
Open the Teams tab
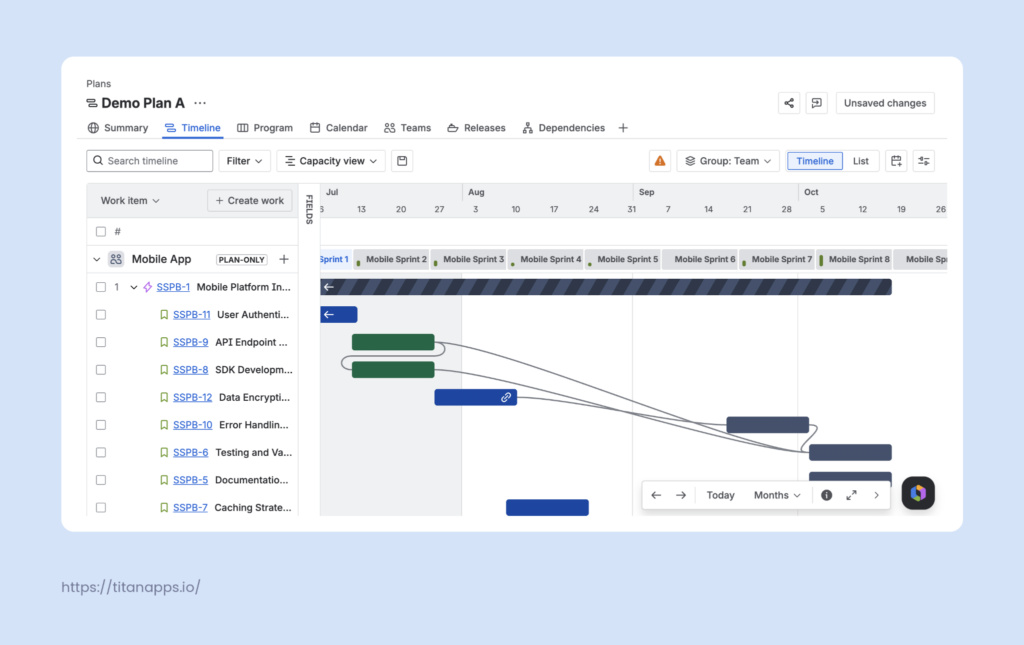coord(408,128)
